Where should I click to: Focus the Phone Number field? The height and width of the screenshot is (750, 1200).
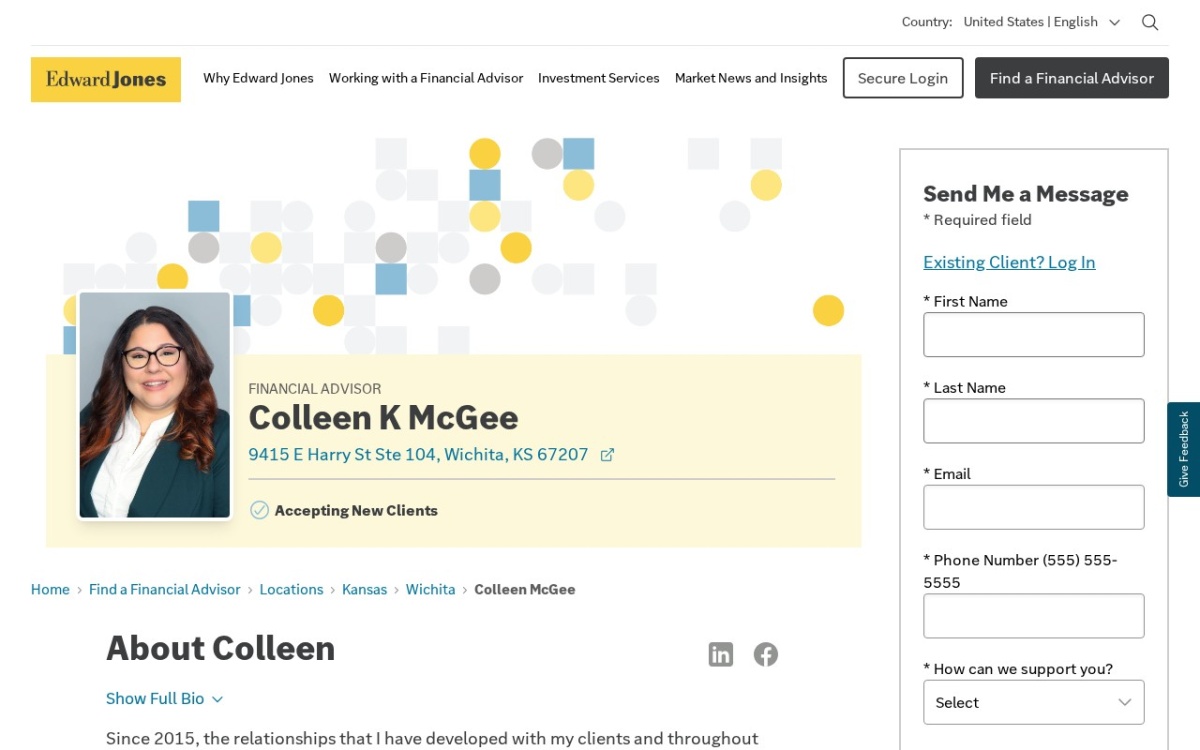click(1034, 616)
